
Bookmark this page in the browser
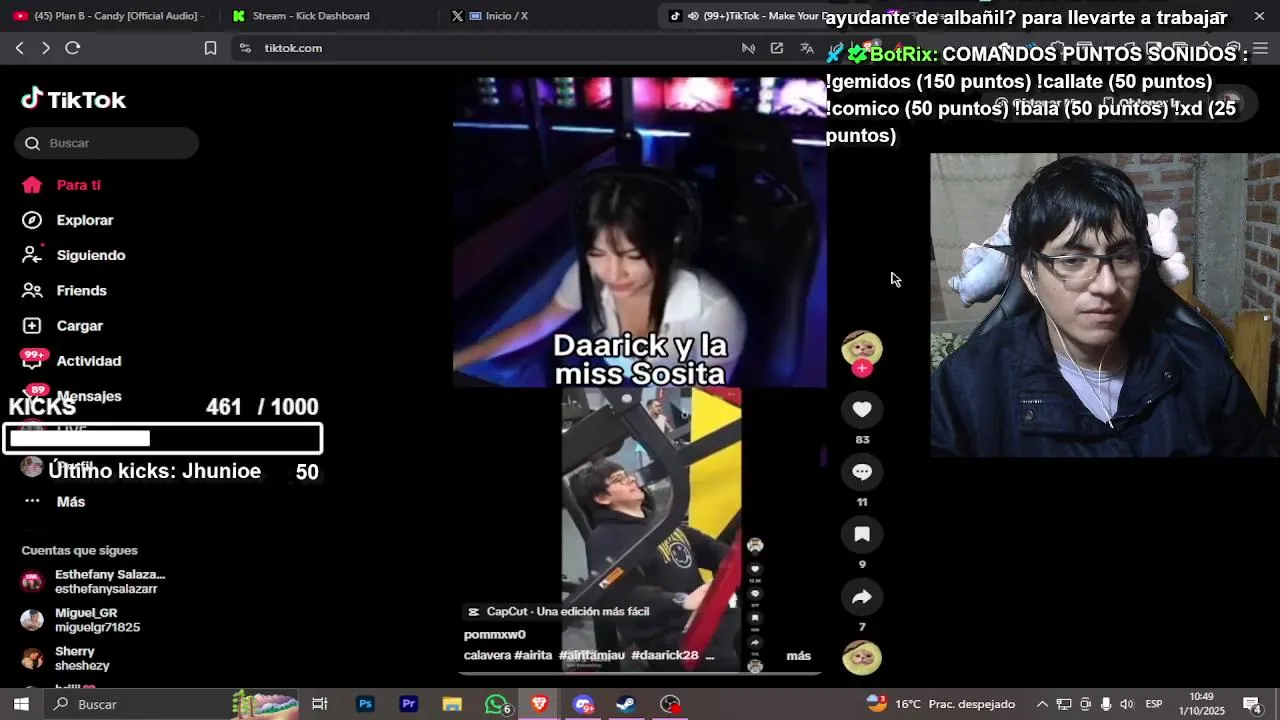click(210, 48)
